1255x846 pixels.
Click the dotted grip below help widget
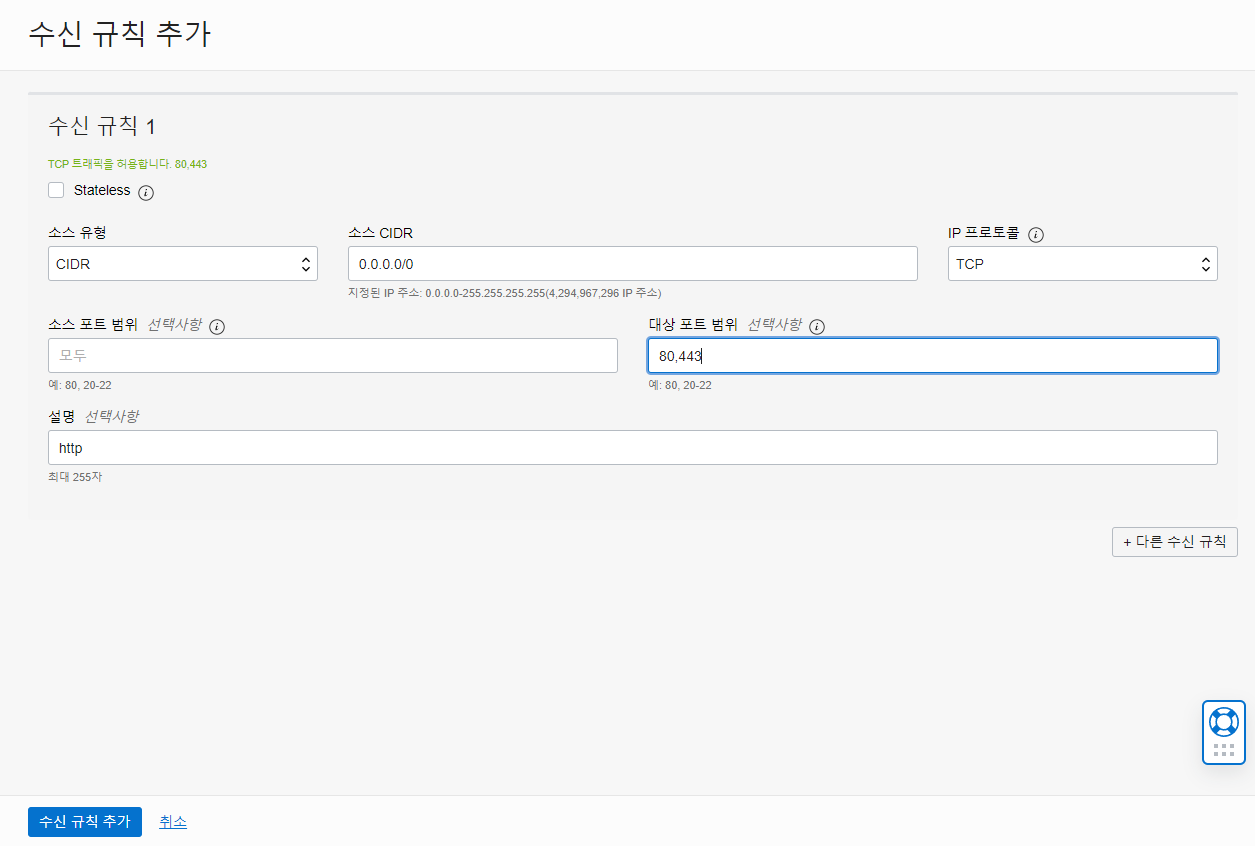tap(1224, 750)
